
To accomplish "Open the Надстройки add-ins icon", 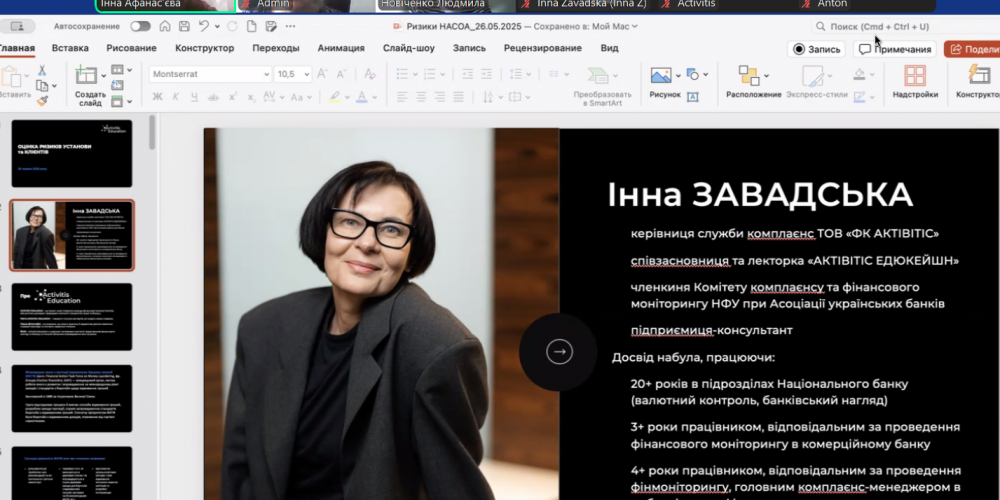I will (914, 80).
